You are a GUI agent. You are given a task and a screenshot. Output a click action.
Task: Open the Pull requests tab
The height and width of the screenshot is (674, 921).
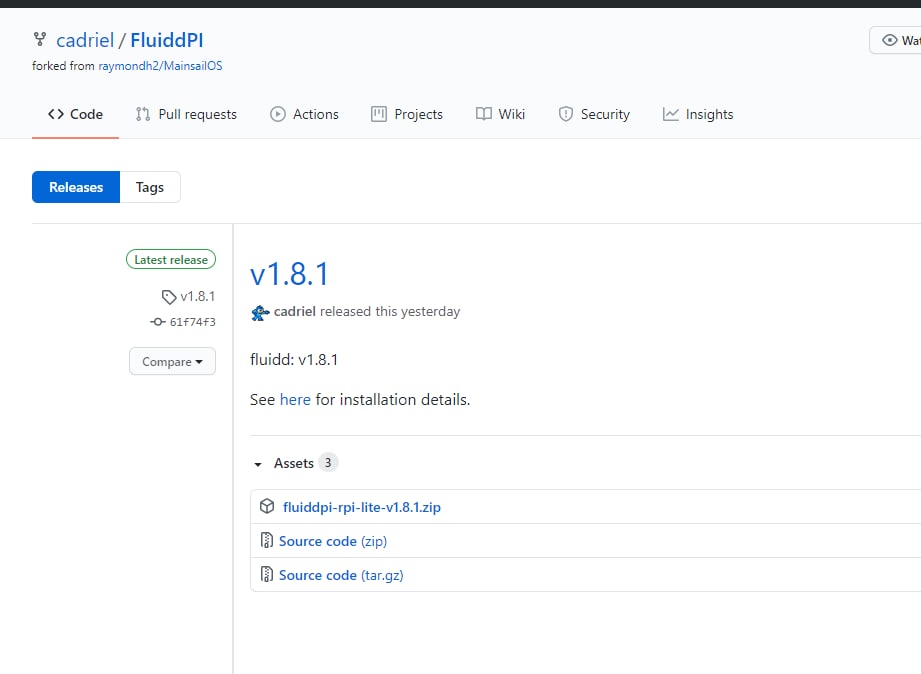click(x=186, y=114)
